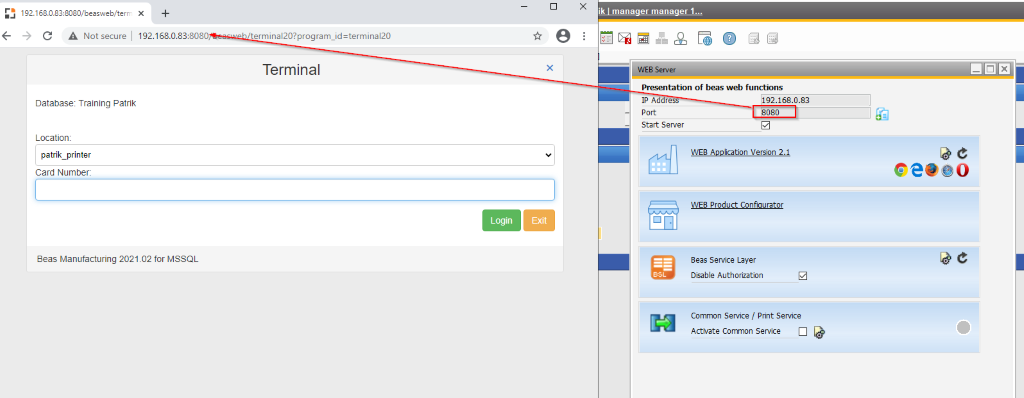Viewport: 1024px width, 398px height.
Task: Click the Safari compass icon in WEB Application
Action: pos(948,171)
